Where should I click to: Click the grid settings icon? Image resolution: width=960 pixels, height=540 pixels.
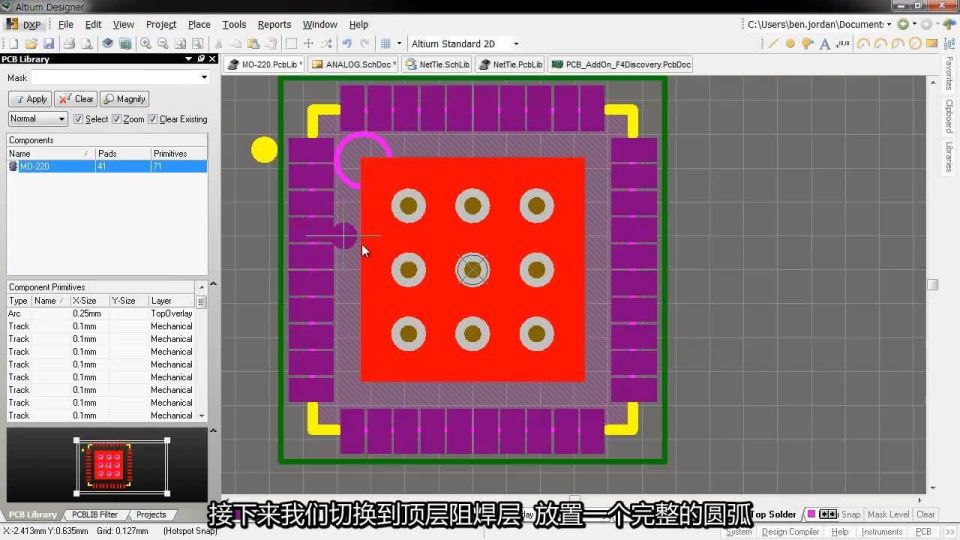(386, 44)
